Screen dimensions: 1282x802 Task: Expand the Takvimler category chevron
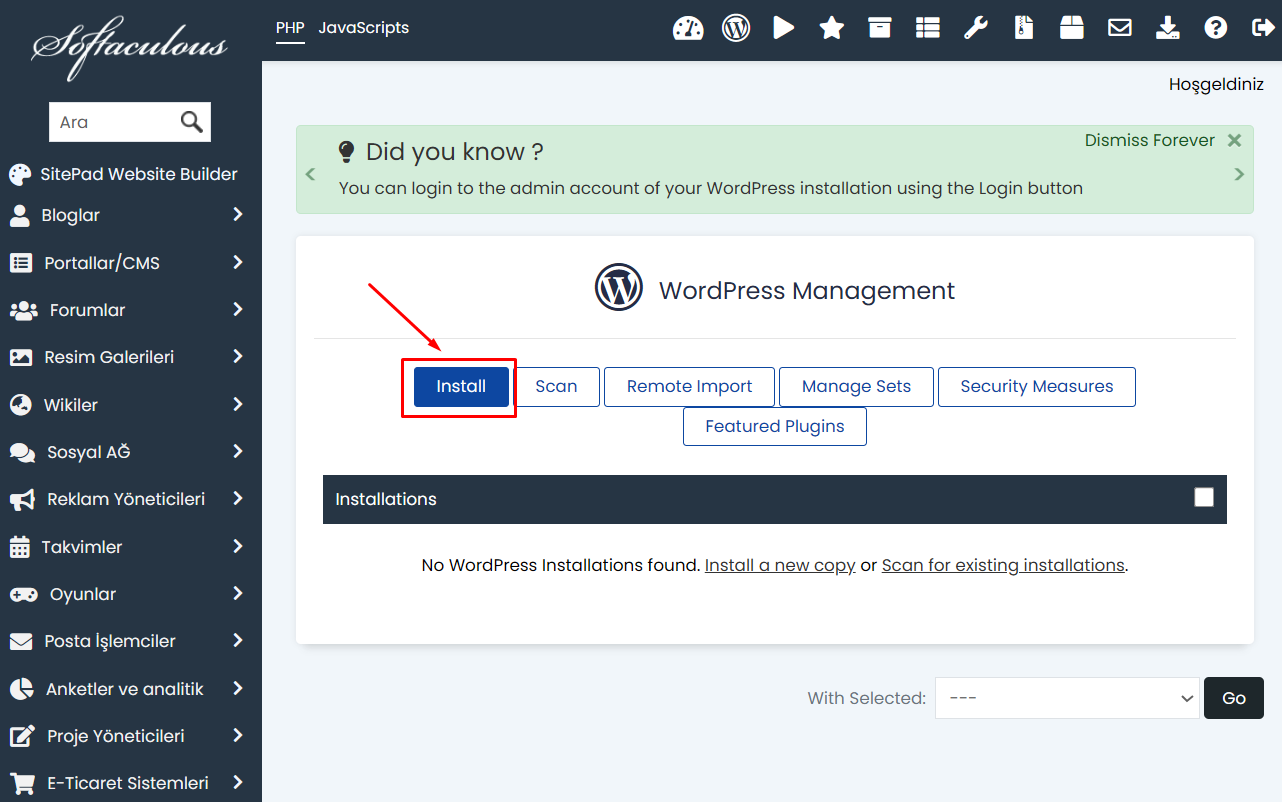pos(238,547)
